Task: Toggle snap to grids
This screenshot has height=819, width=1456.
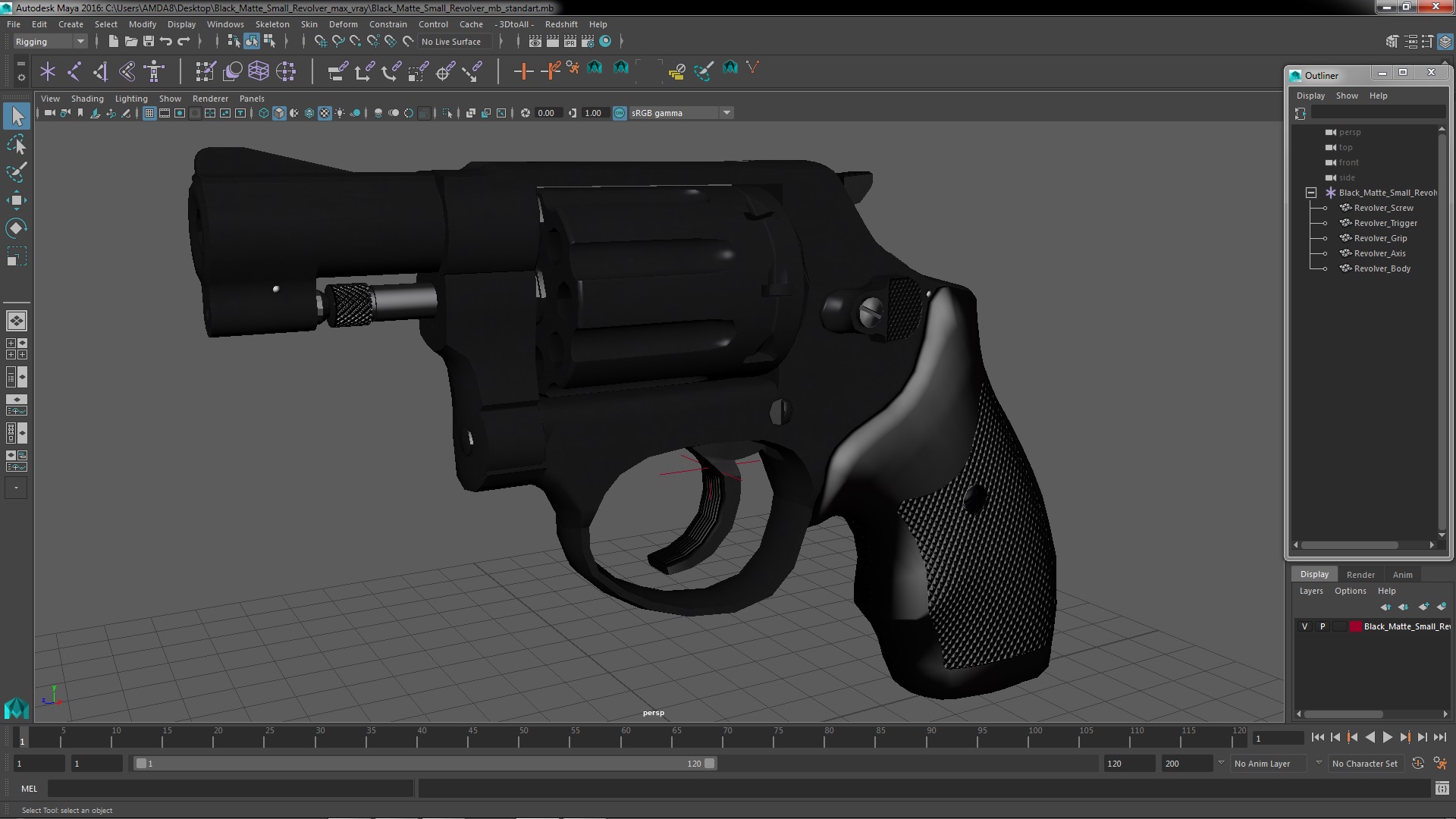Action: point(320,42)
